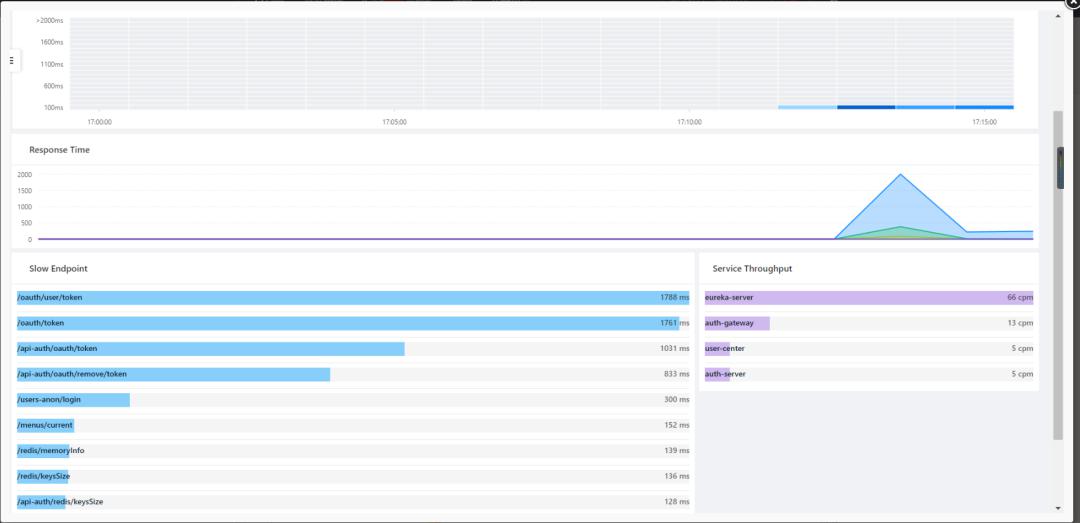This screenshot has width=1080, height=523.
Task: Click the /api-auth/oauth/token endpoint bar
Action: 211,349
